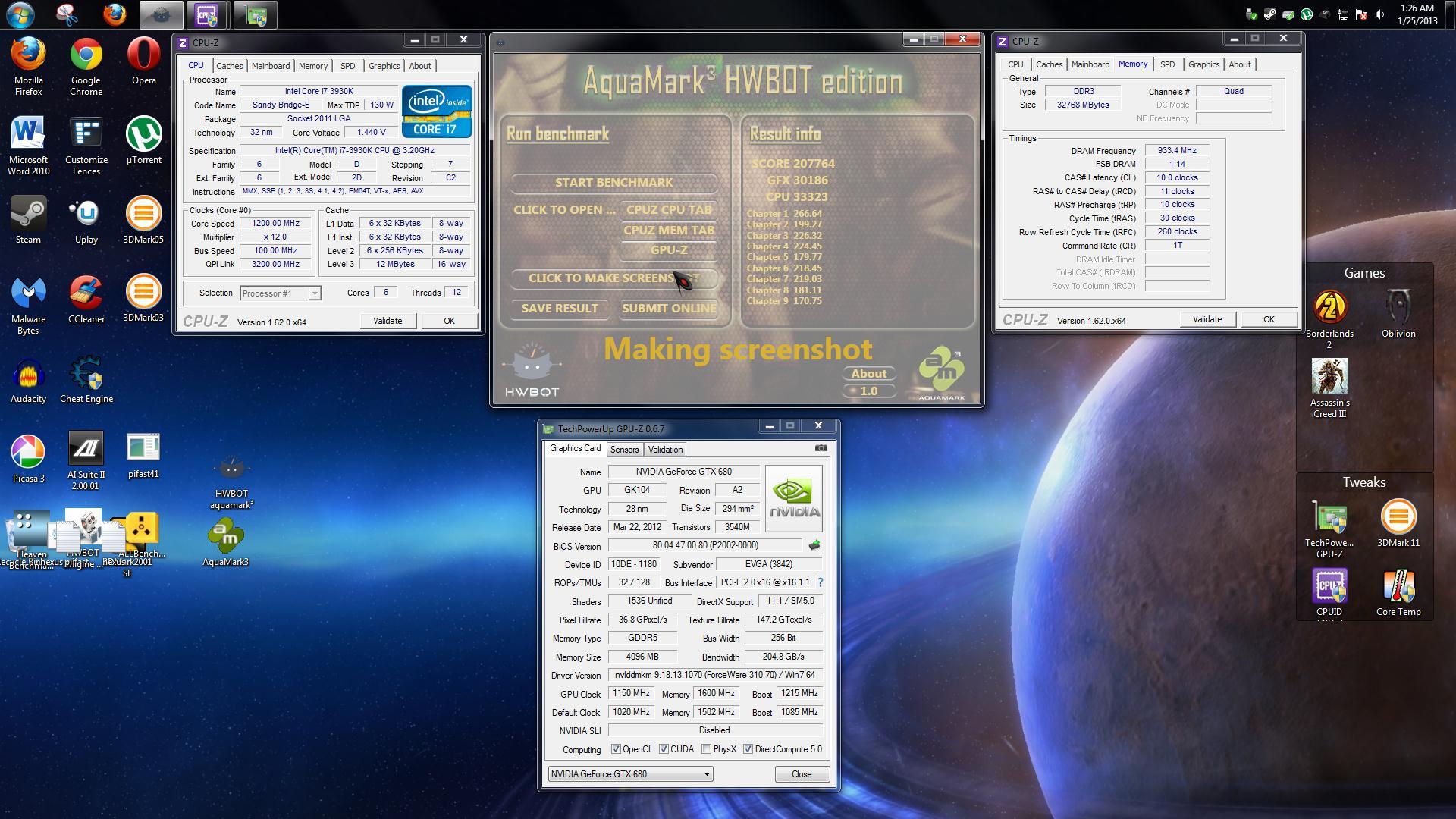This screenshot has width=1456, height=819.
Task: Open the TechPowerUp GPU-Z shortcut in Tweaks
Action: [x=1329, y=529]
